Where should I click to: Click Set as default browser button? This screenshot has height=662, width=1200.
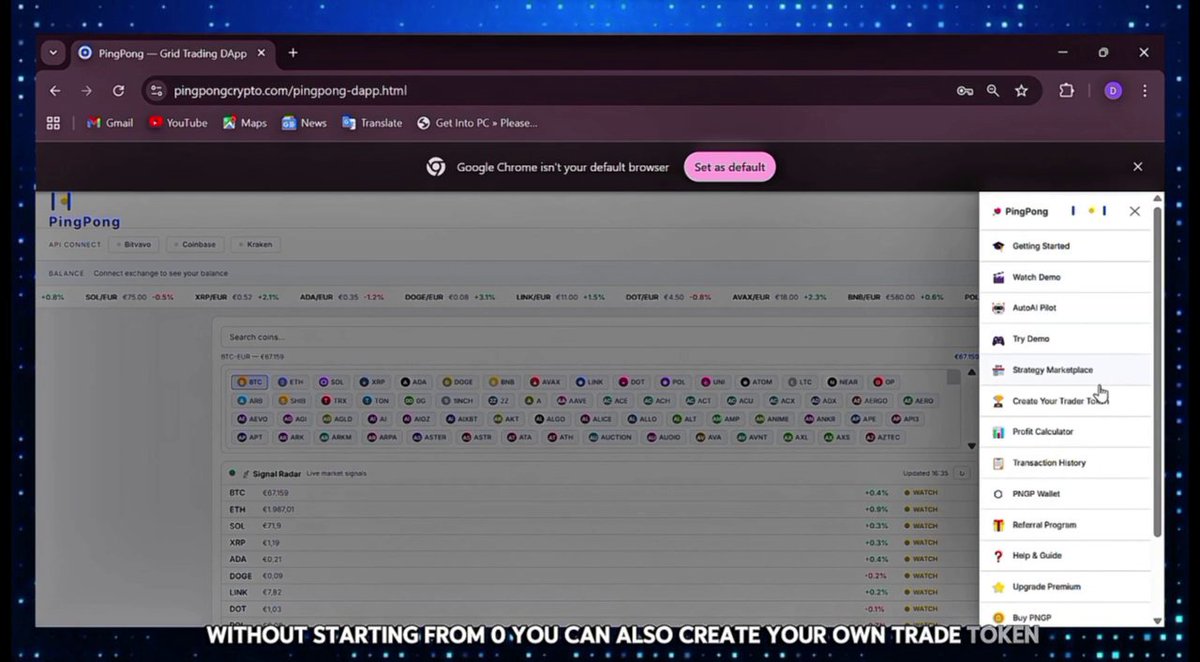click(x=730, y=167)
